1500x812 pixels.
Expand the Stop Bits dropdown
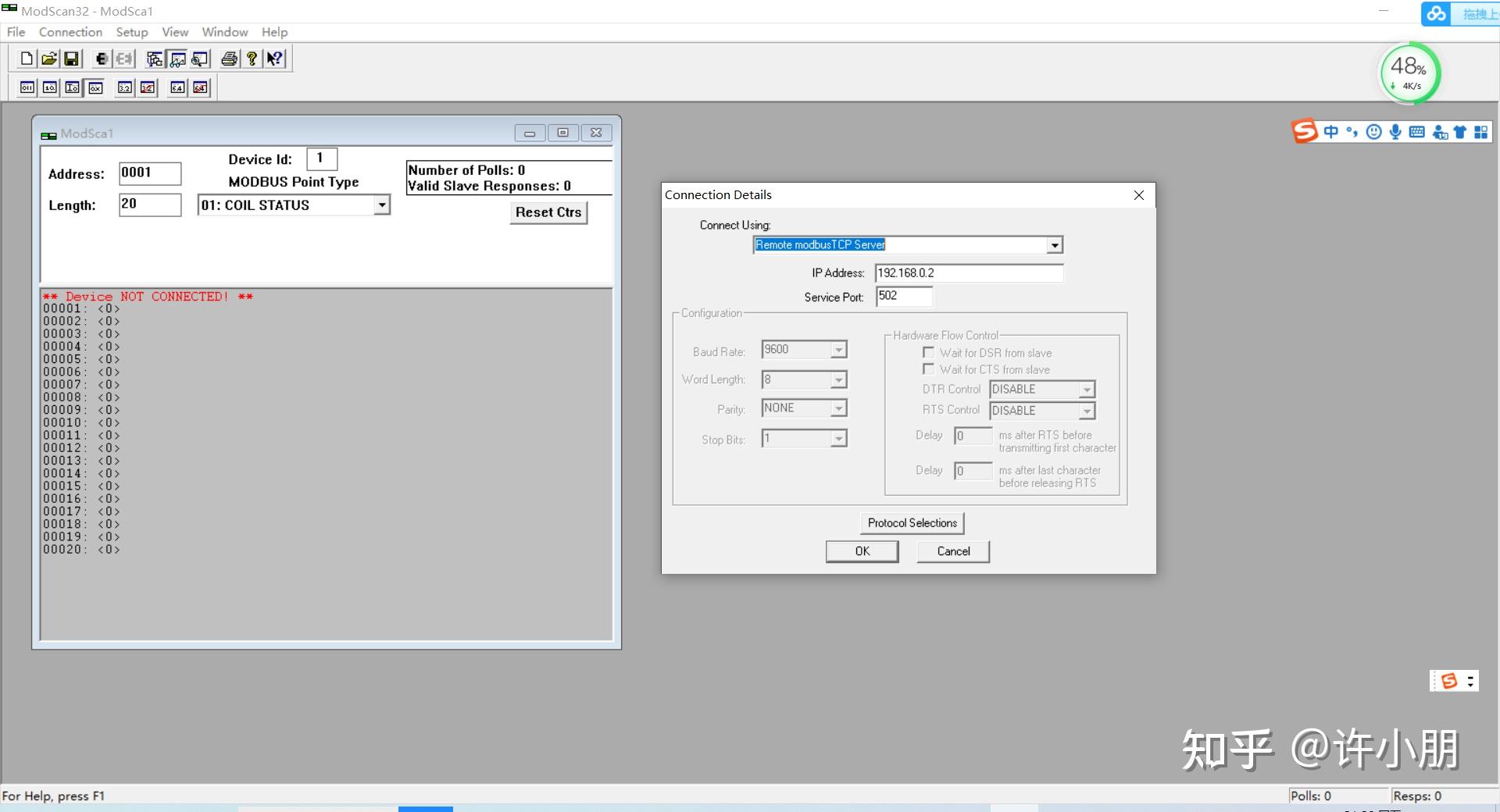(x=838, y=439)
